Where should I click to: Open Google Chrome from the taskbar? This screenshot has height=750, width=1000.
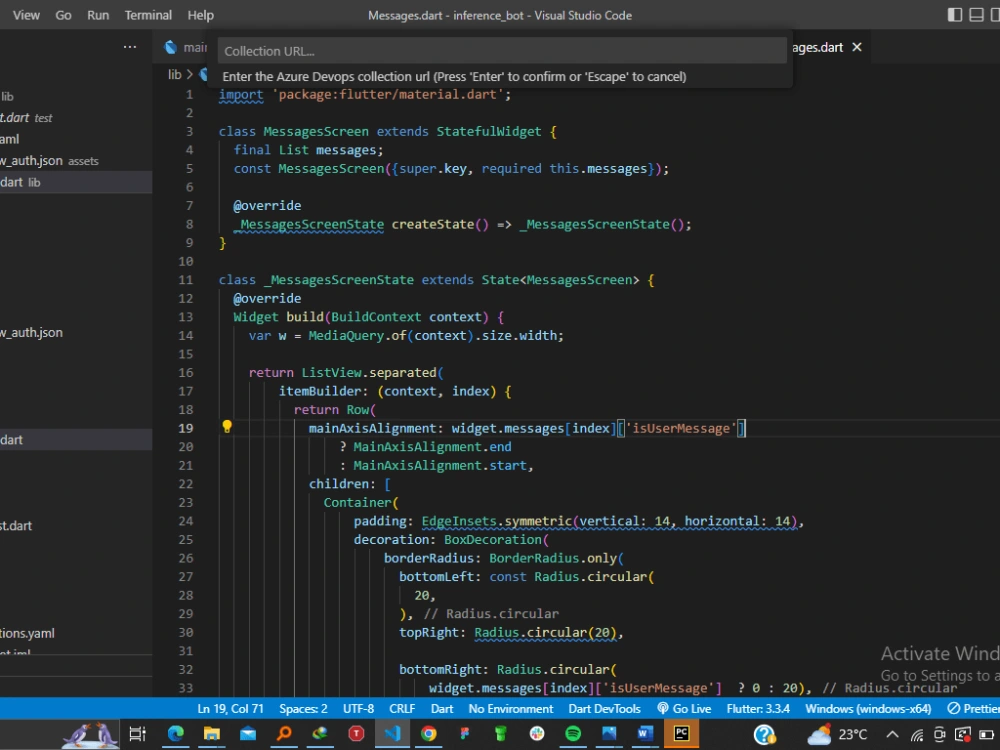pyautogui.click(x=428, y=734)
